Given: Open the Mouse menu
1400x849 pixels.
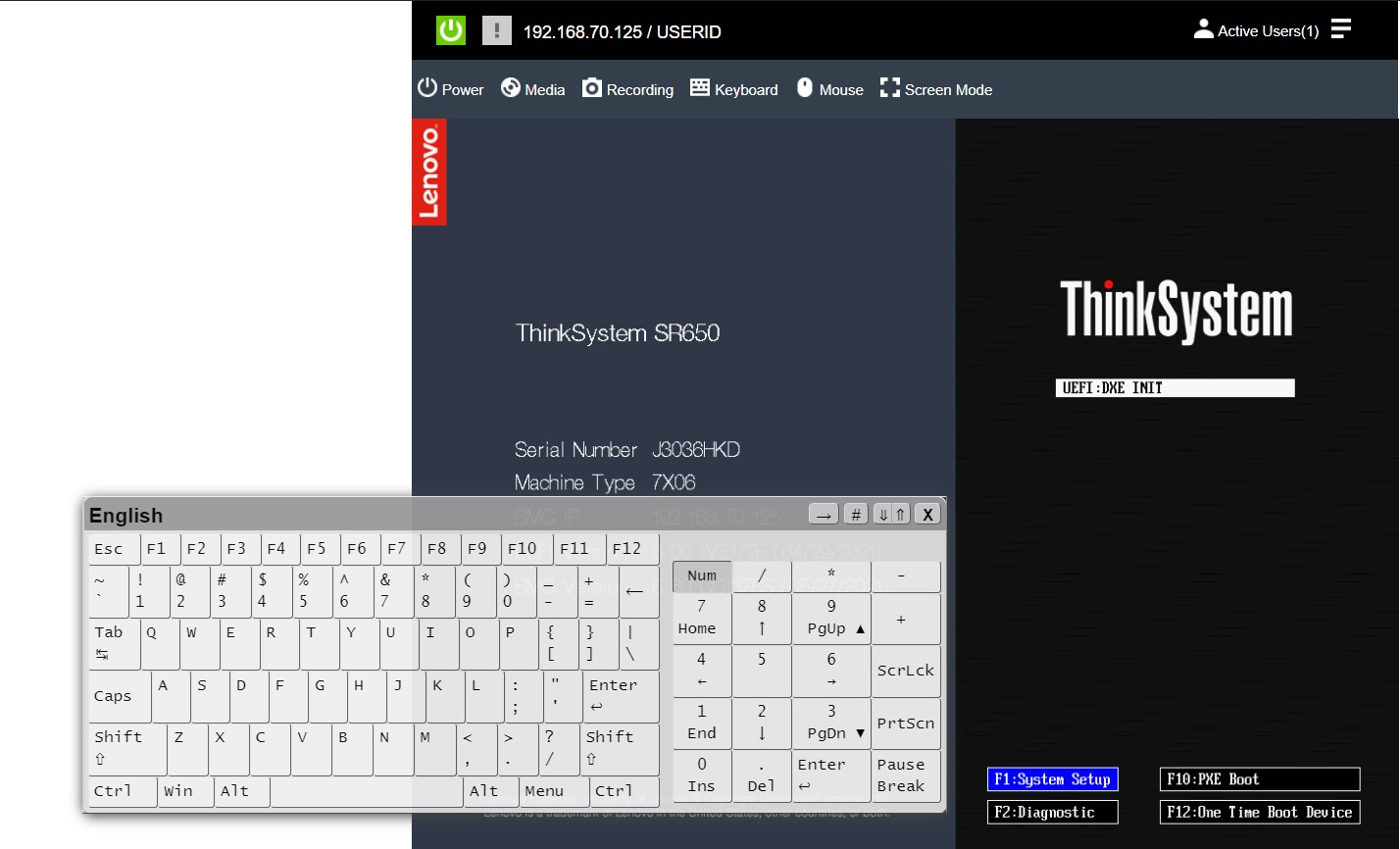Looking at the screenshot, I should 830,89.
